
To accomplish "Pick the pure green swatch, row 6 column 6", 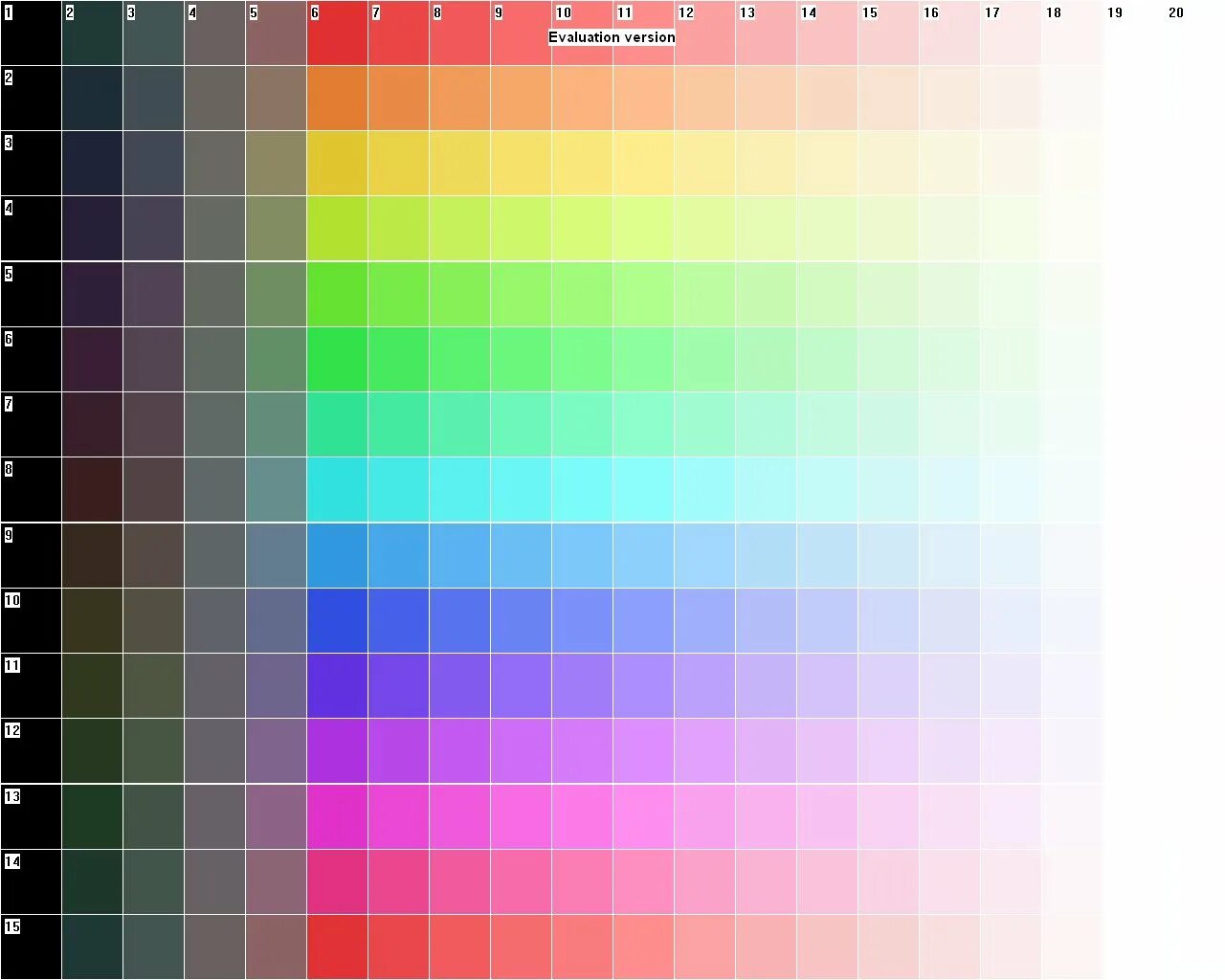I will (337, 359).
